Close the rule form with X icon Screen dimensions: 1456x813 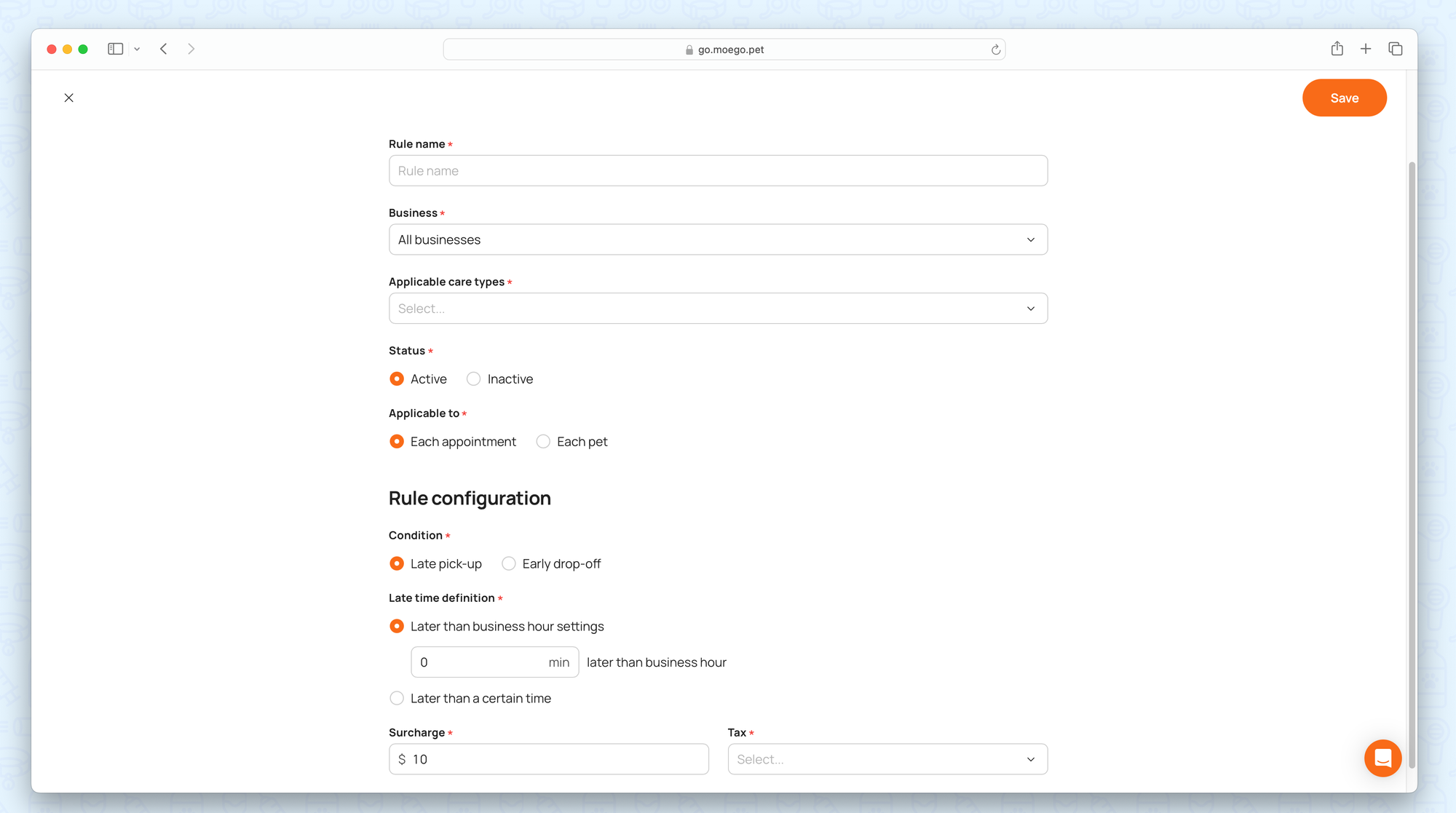(x=68, y=98)
